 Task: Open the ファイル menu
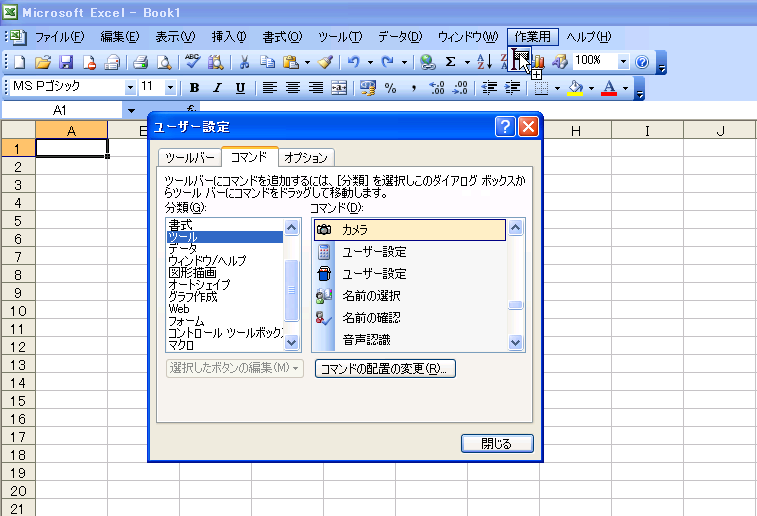59,37
